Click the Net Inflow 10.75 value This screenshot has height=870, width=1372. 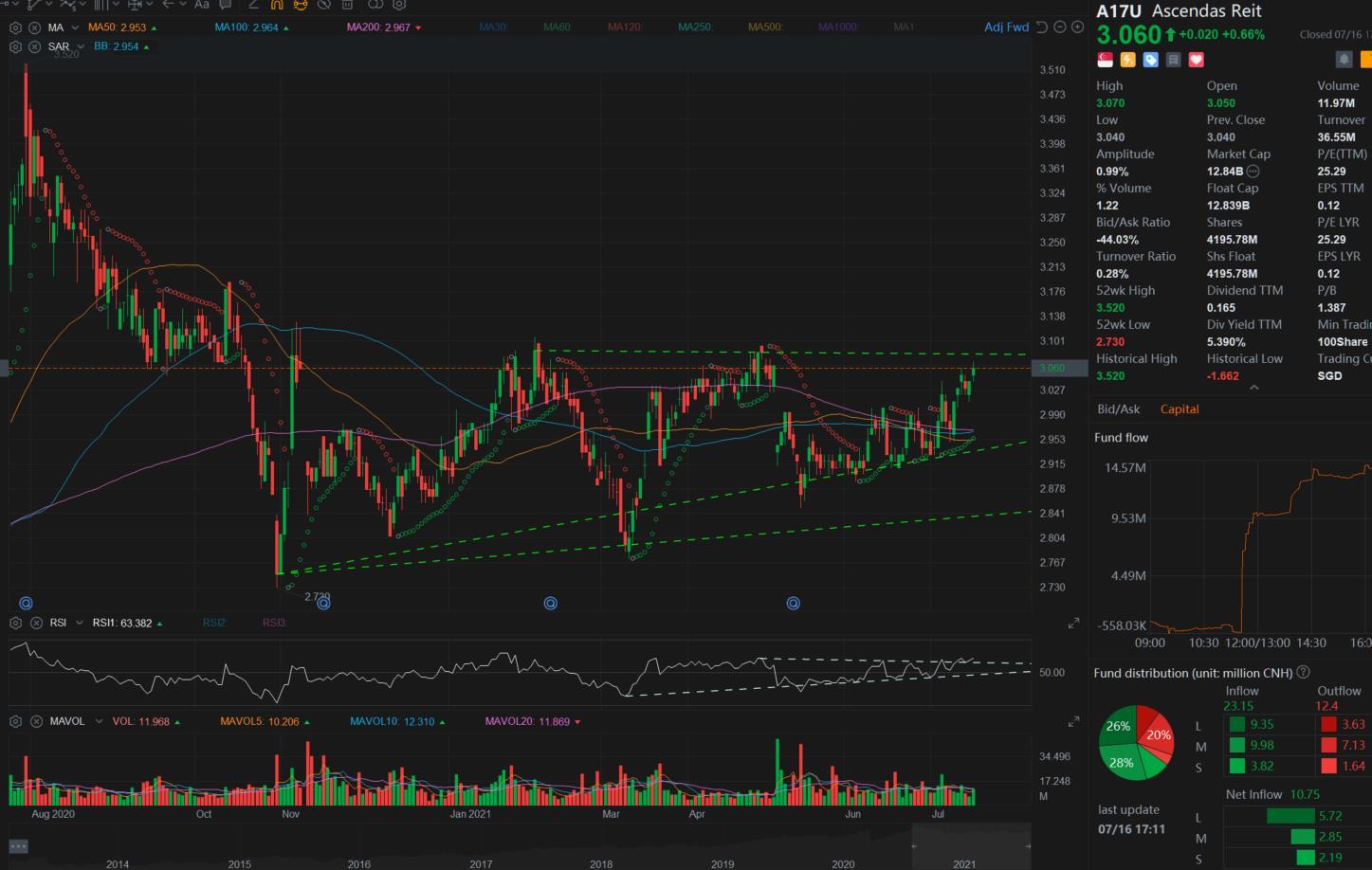tap(1303, 794)
